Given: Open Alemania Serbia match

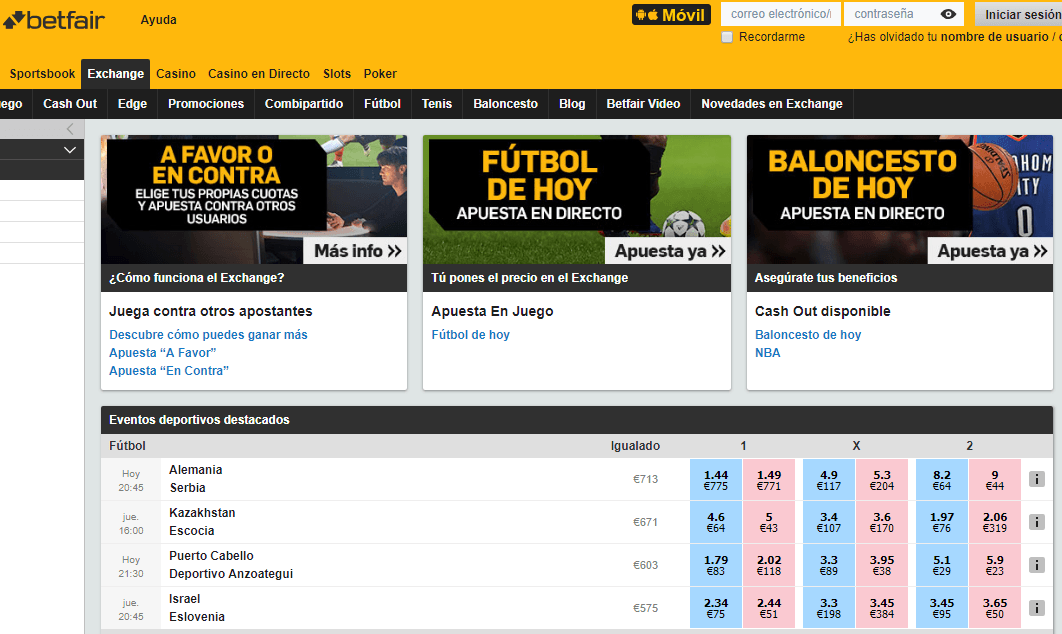Looking at the screenshot, I should pyautogui.click(x=196, y=479).
